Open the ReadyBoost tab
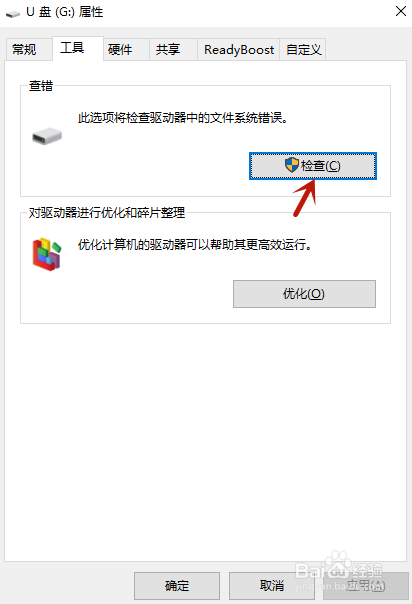This screenshot has width=412, height=604. click(x=238, y=50)
